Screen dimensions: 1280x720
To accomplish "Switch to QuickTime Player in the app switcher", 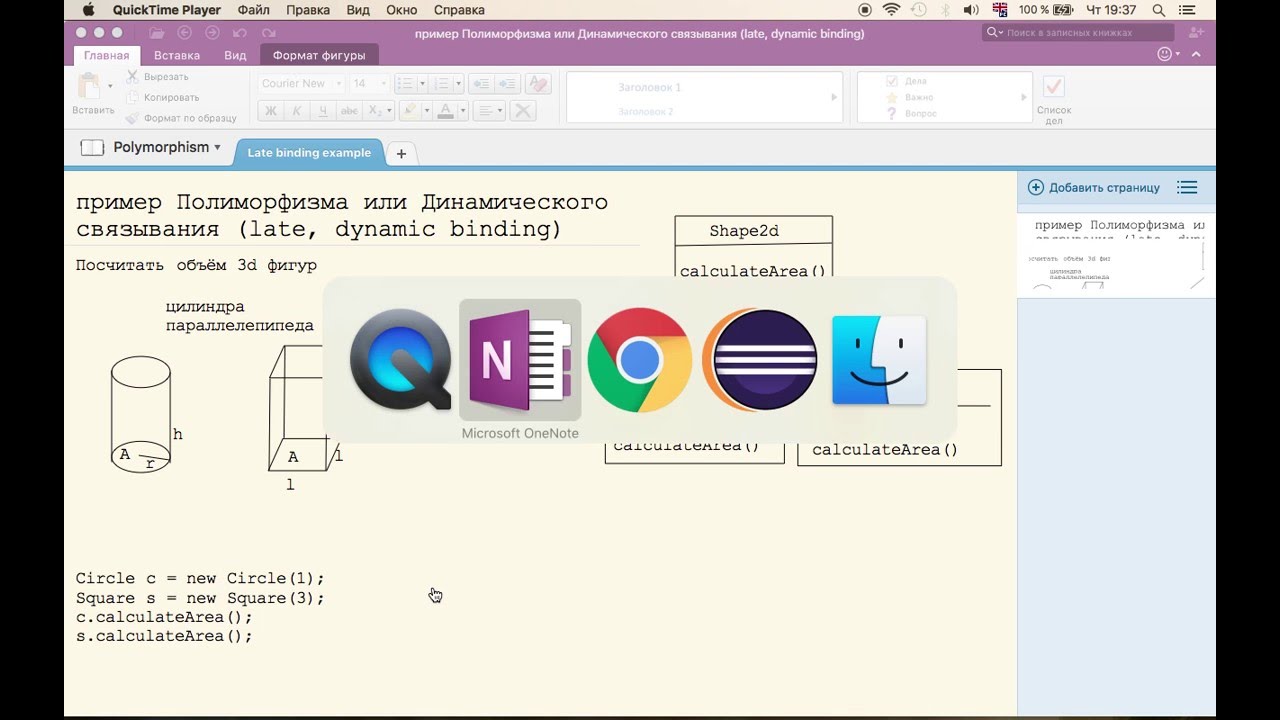I will point(400,360).
